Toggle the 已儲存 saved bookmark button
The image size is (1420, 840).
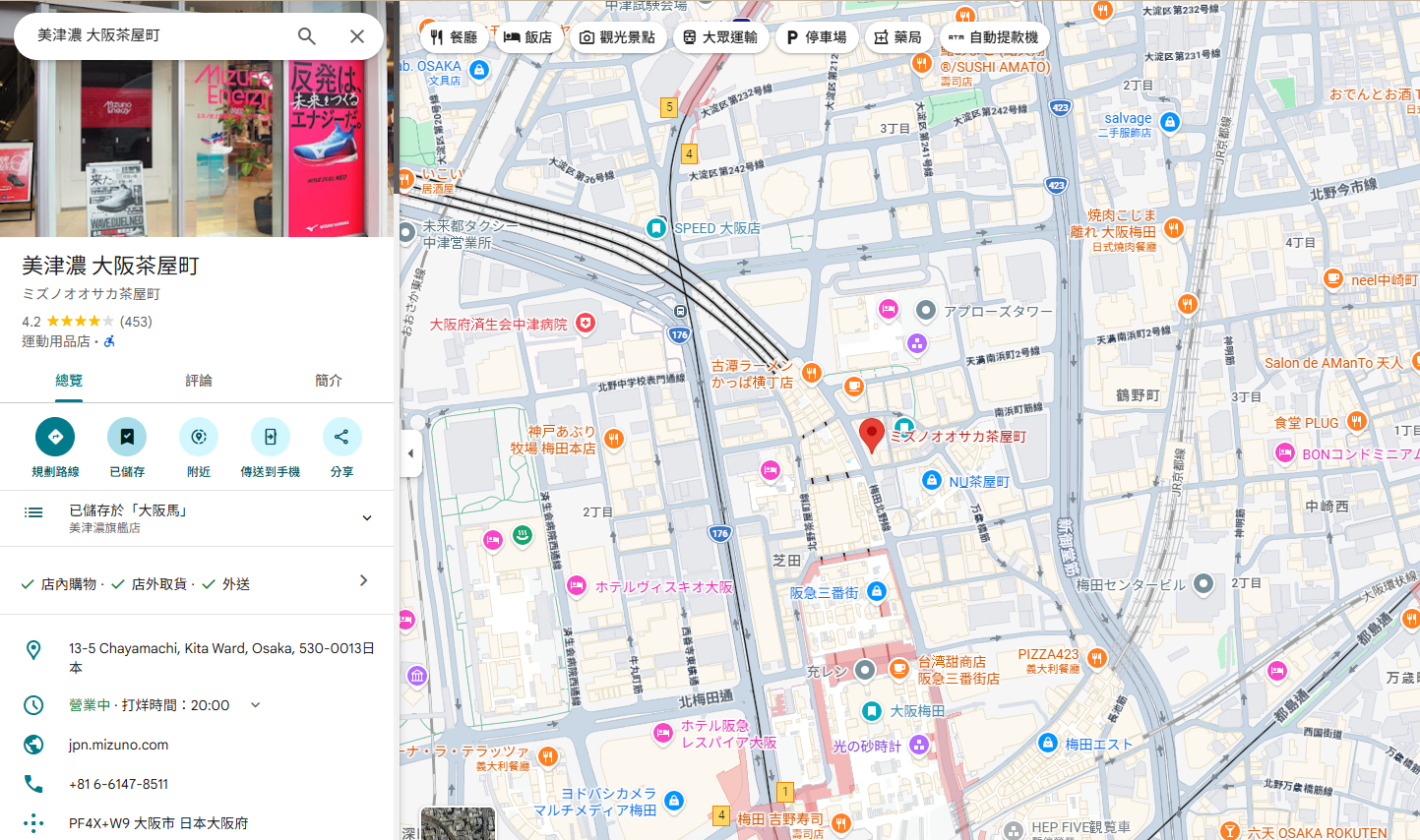pos(127,437)
